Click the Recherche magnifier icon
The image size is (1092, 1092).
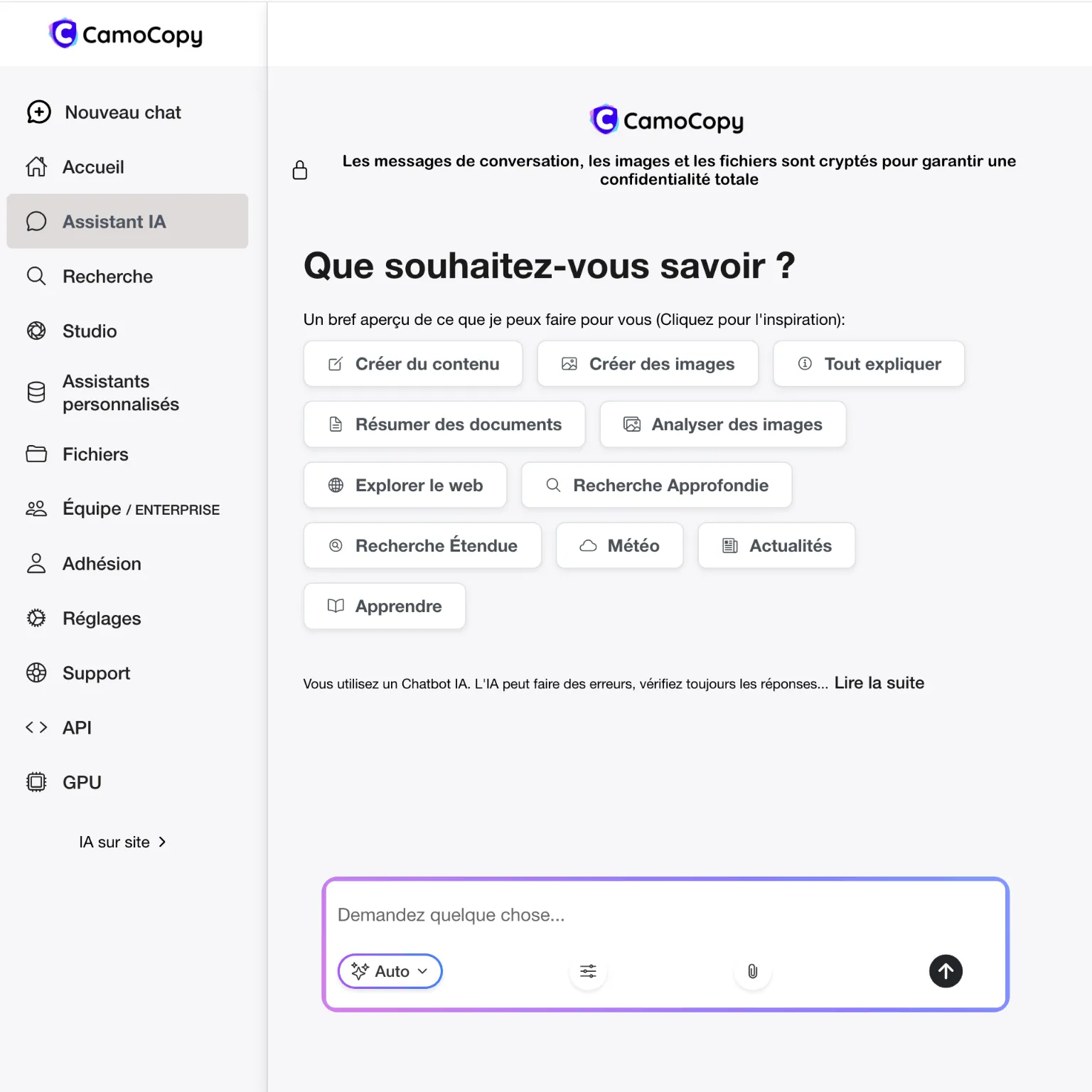tap(36, 276)
